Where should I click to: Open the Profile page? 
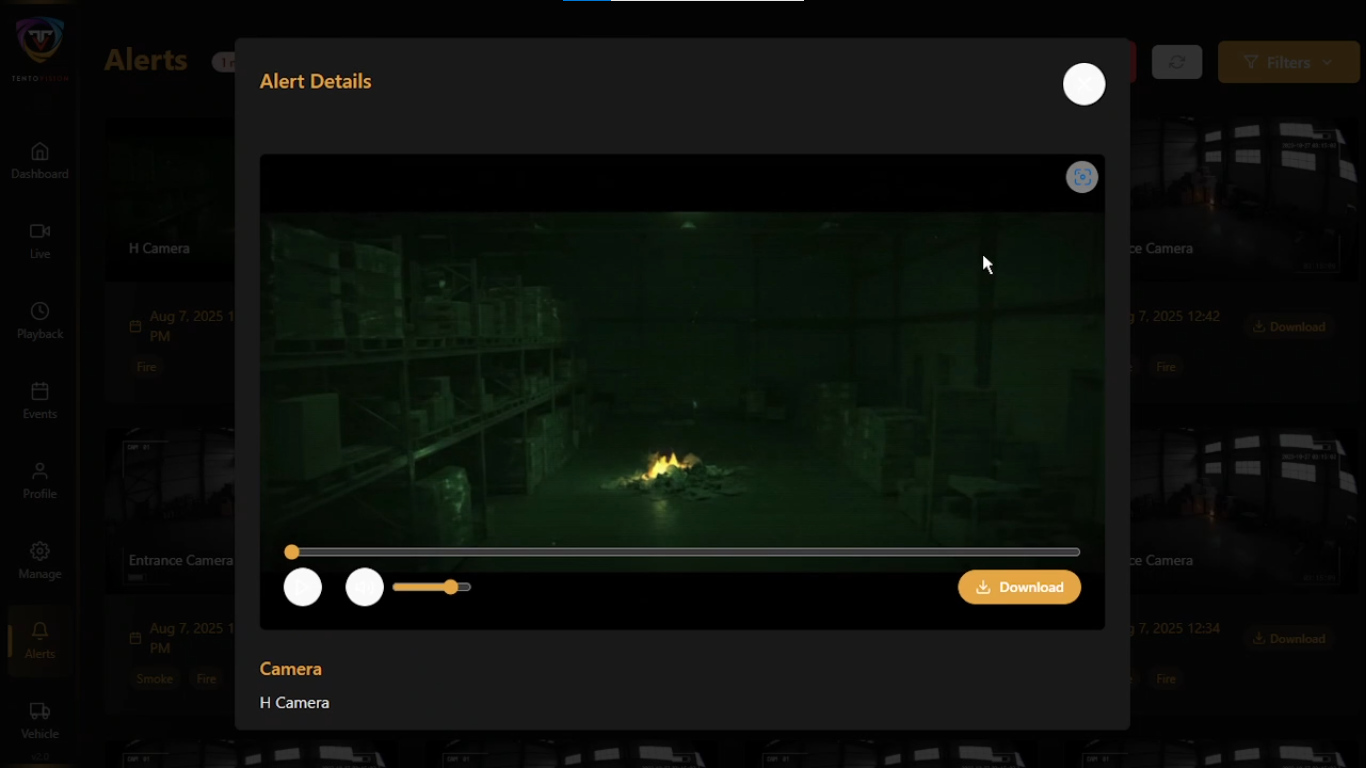pyautogui.click(x=40, y=481)
